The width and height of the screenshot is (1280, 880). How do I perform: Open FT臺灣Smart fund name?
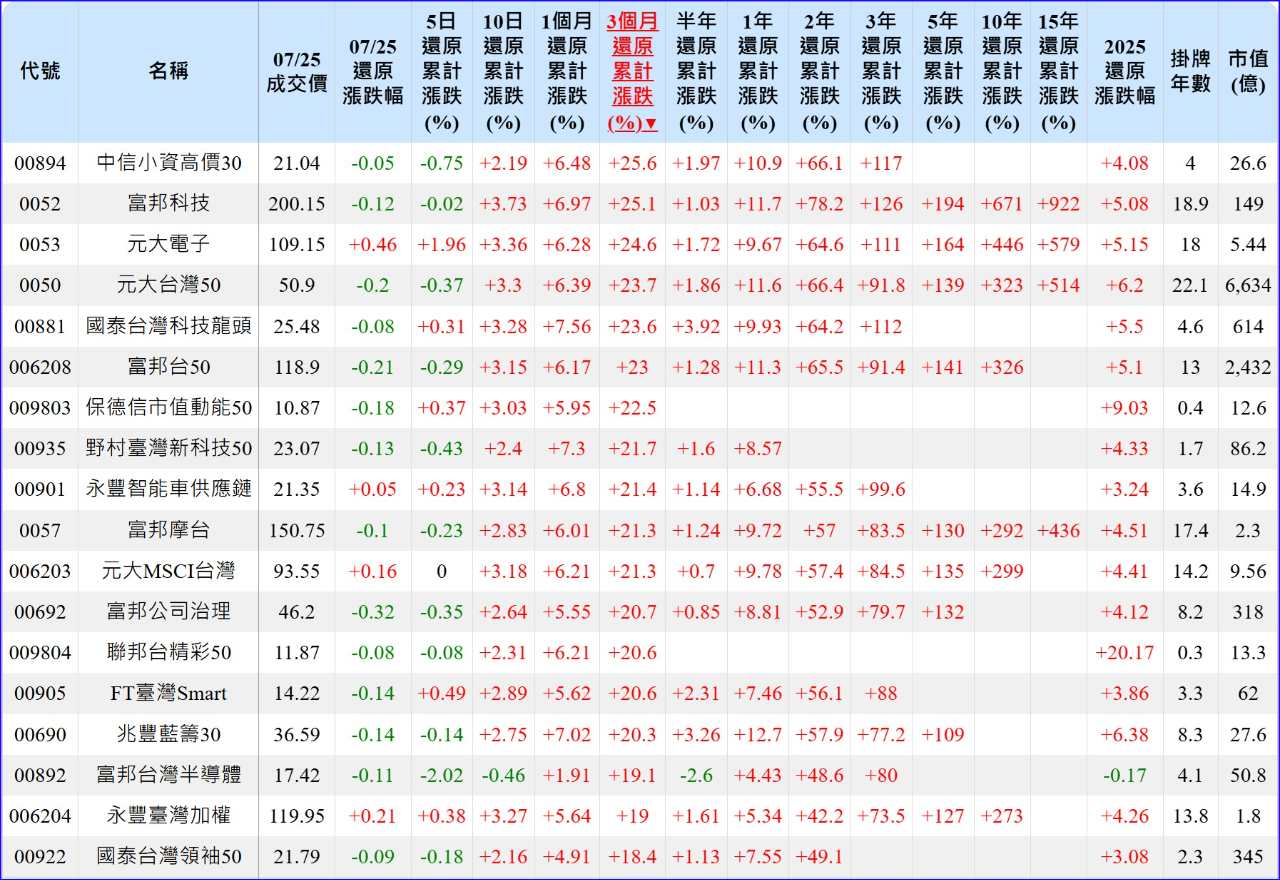(x=169, y=694)
